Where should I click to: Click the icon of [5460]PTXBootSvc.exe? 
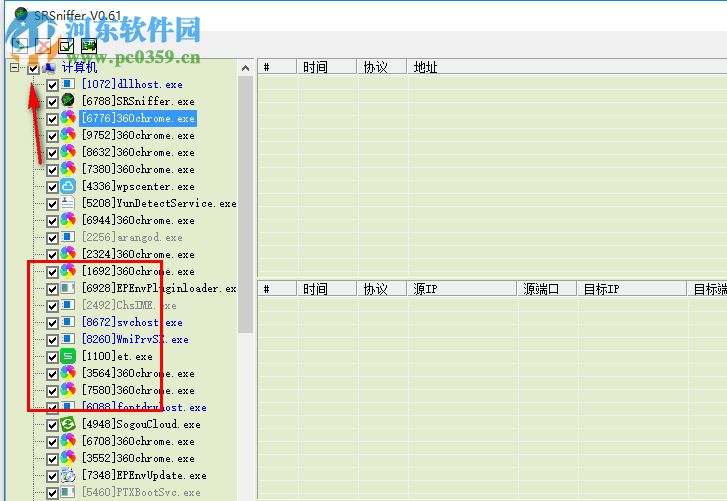[68, 492]
